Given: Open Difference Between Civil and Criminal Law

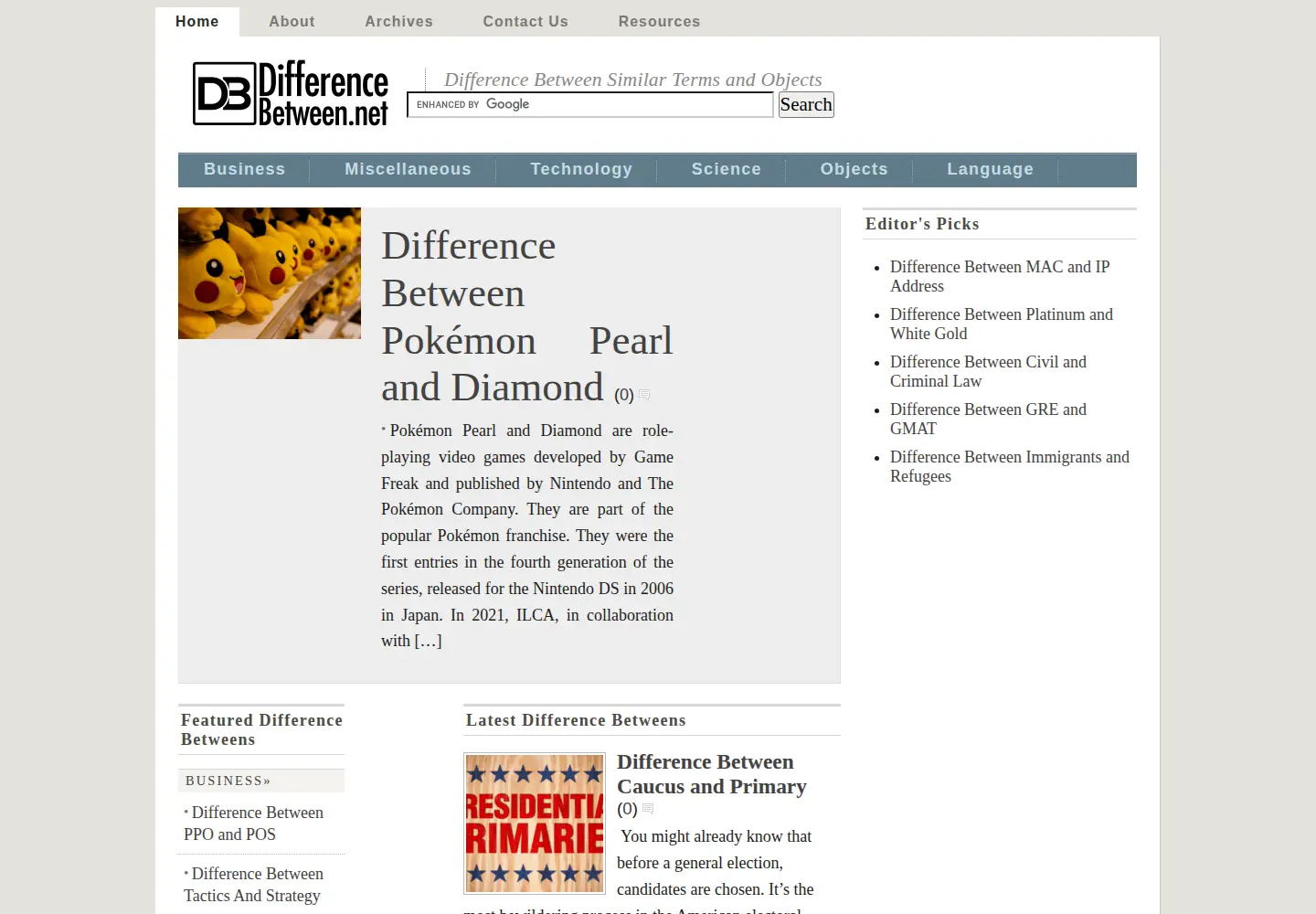Looking at the screenshot, I should [x=988, y=371].
